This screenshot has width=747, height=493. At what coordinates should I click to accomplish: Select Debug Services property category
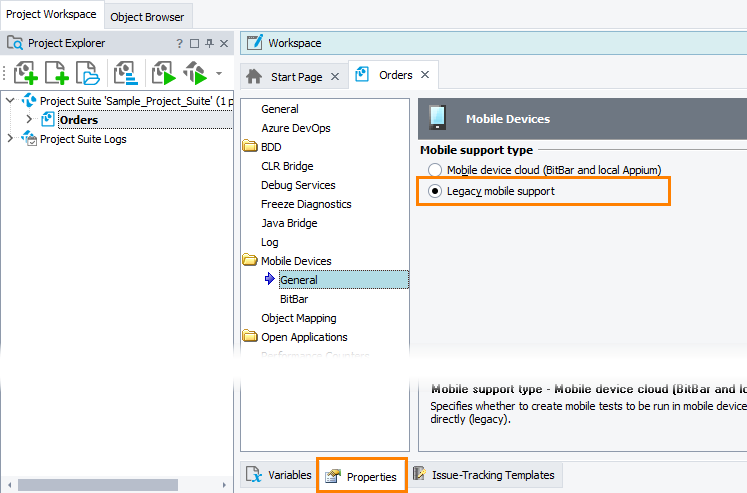tap(298, 185)
